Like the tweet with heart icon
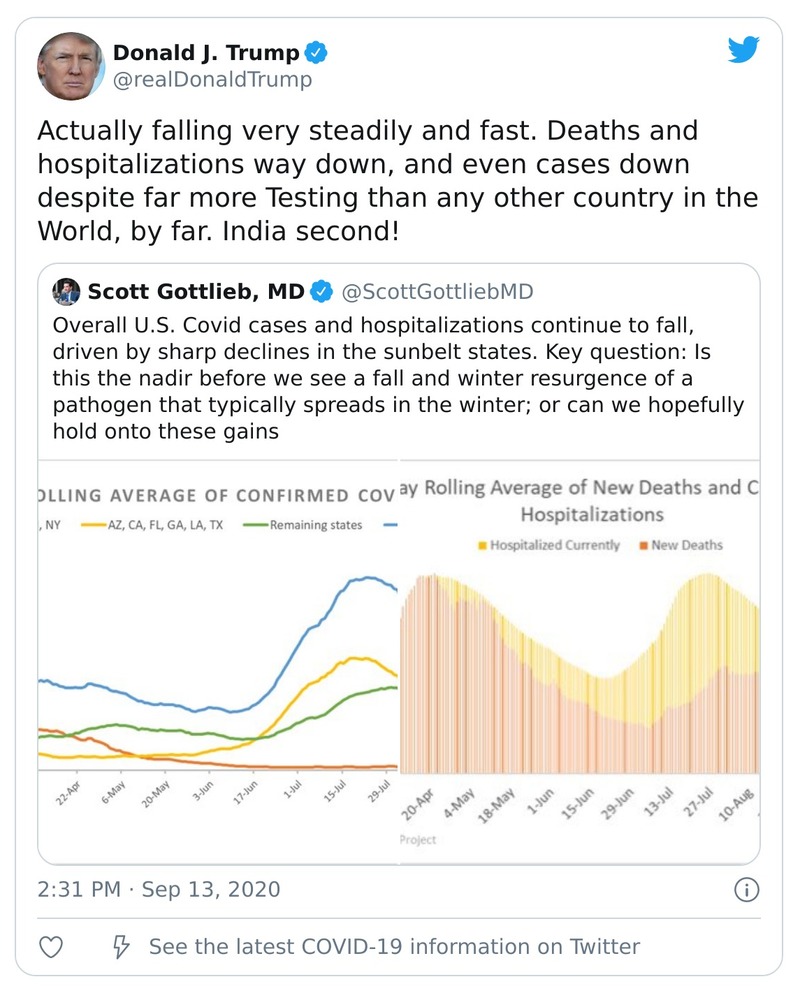 [52, 946]
